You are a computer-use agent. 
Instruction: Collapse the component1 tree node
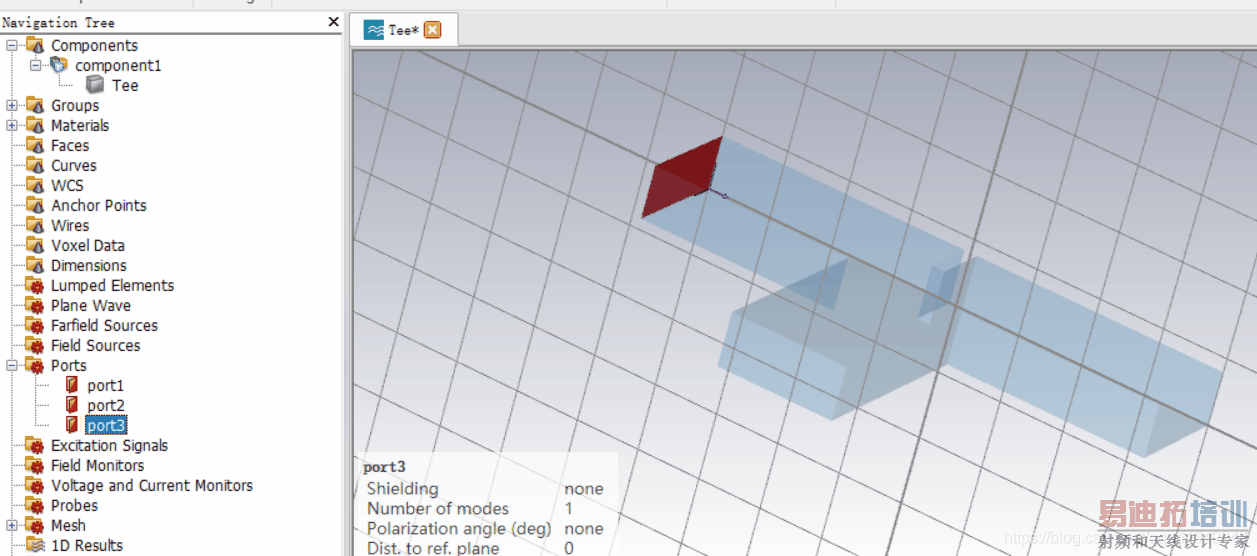tap(36, 65)
